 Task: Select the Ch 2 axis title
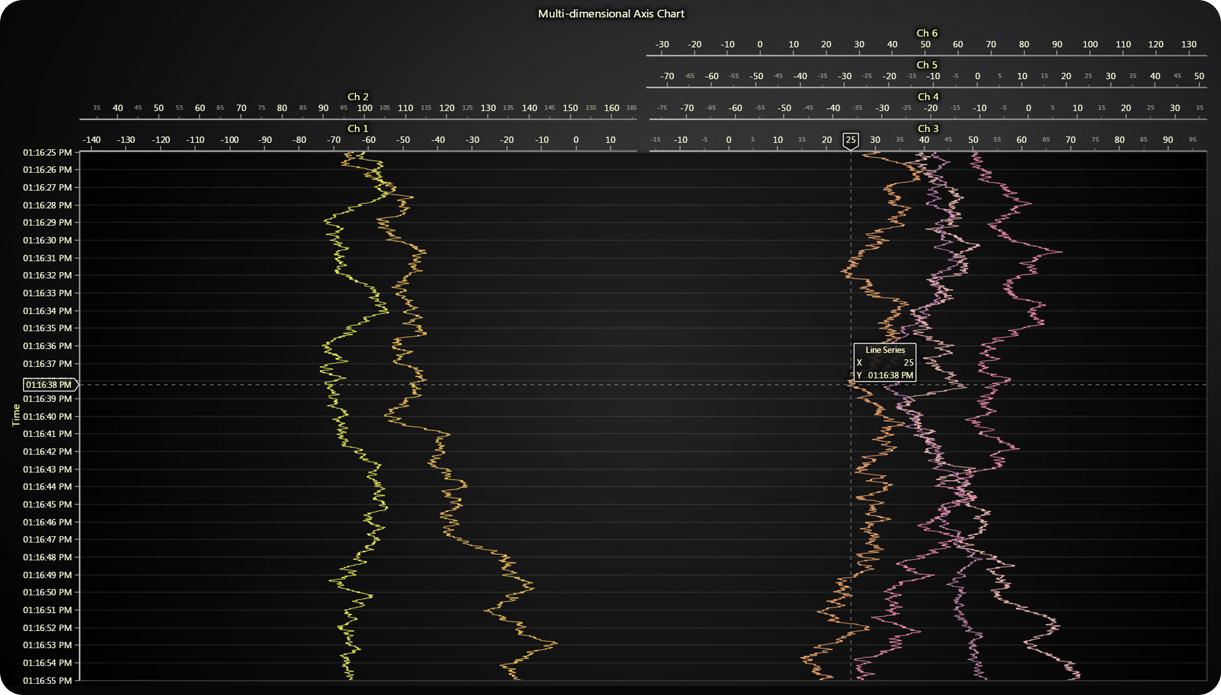[358, 96]
